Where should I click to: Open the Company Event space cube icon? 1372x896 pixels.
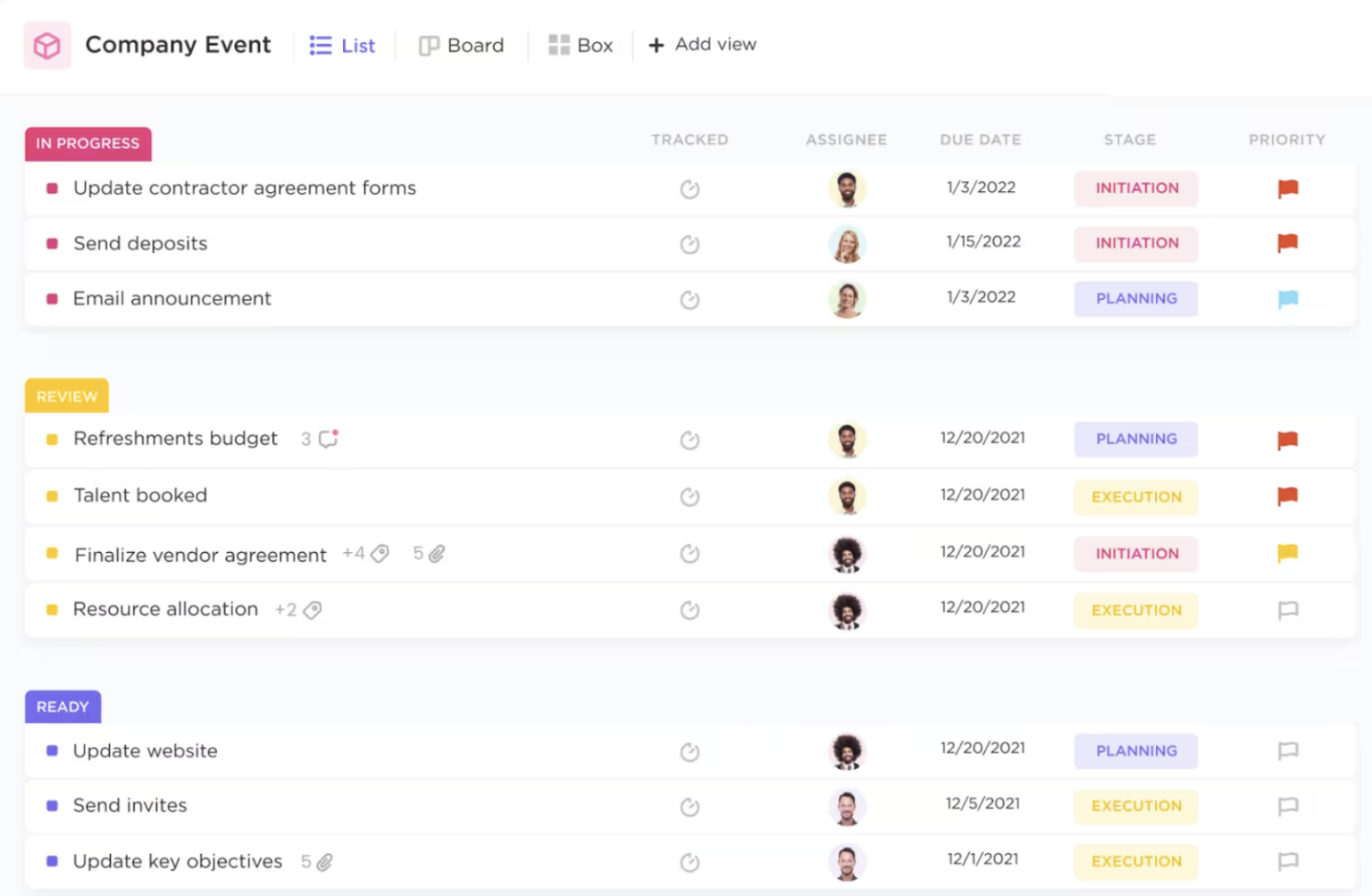[46, 44]
